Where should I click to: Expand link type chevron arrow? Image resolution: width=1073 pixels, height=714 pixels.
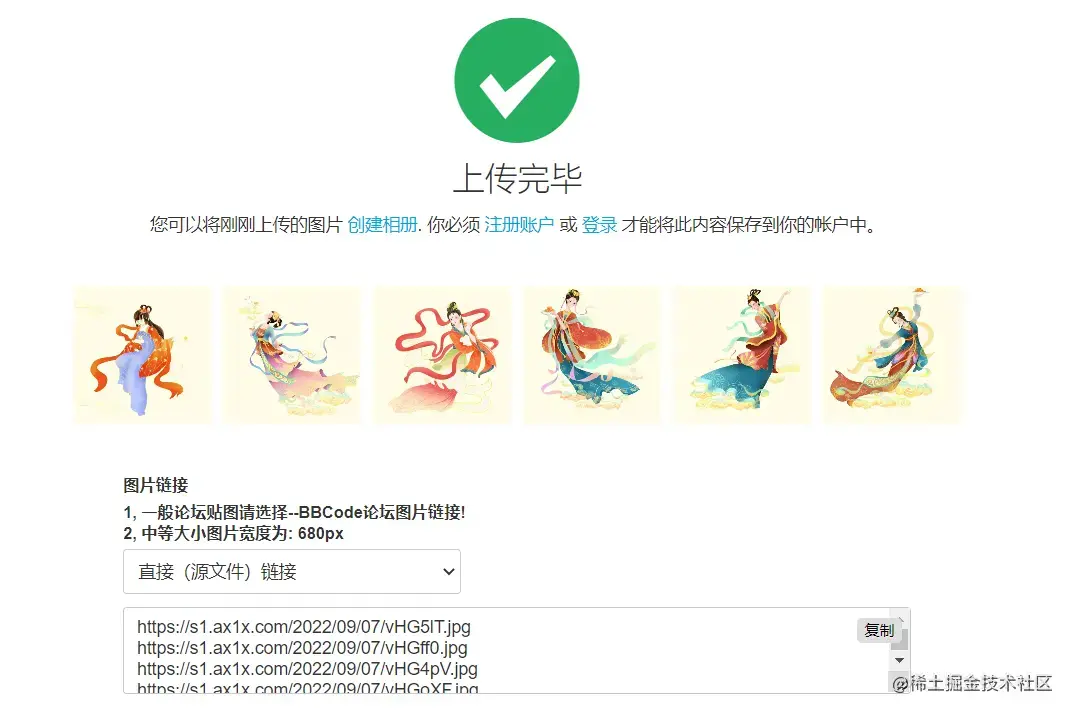tap(448, 572)
